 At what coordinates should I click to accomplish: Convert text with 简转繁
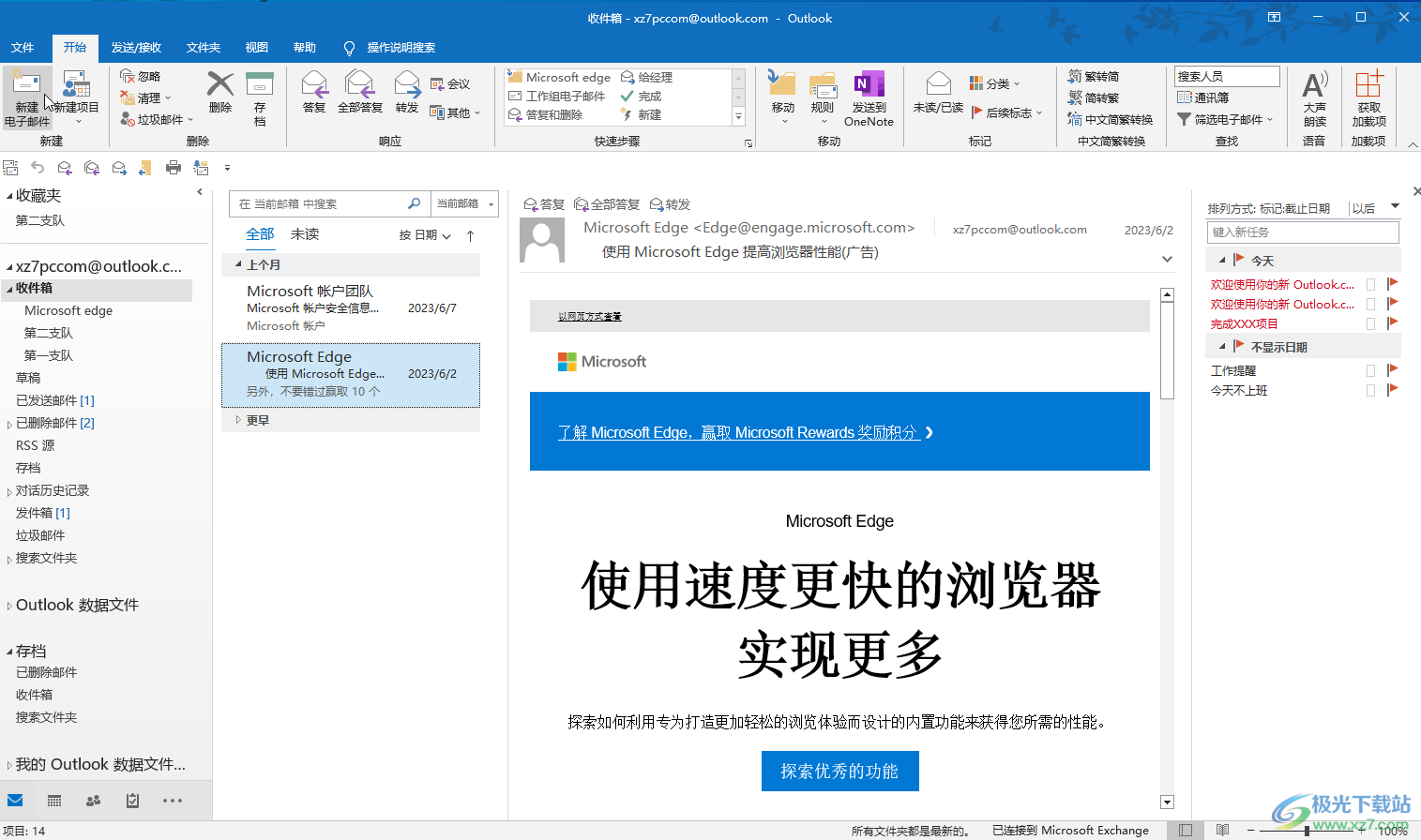(x=1094, y=97)
